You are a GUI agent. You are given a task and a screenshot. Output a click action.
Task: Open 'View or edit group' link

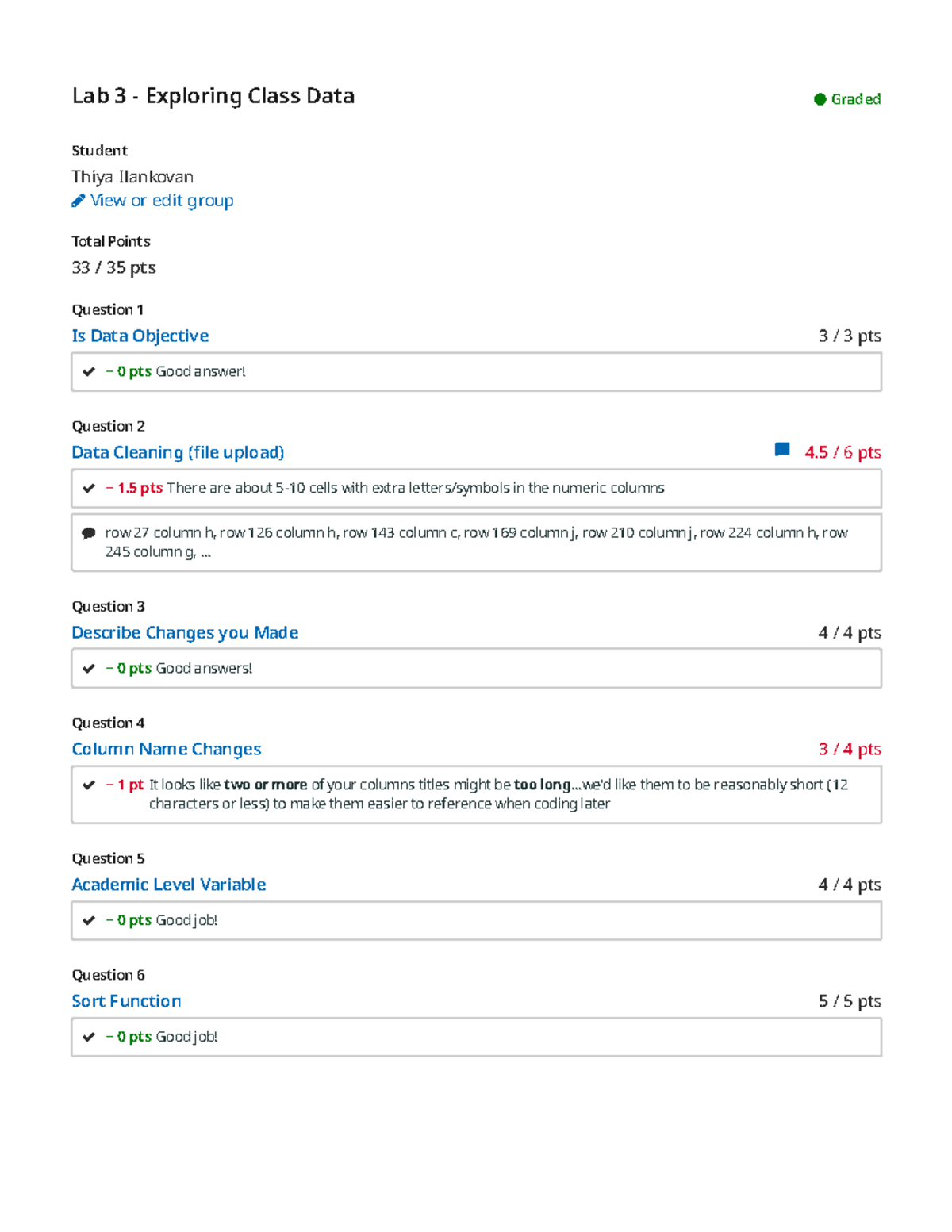(x=162, y=201)
